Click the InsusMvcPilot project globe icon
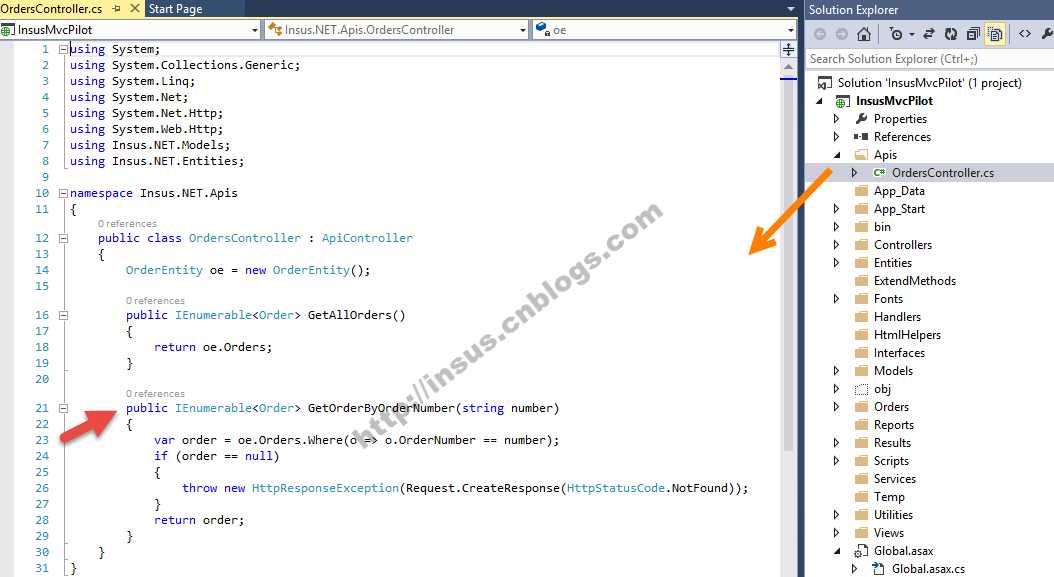 842,101
